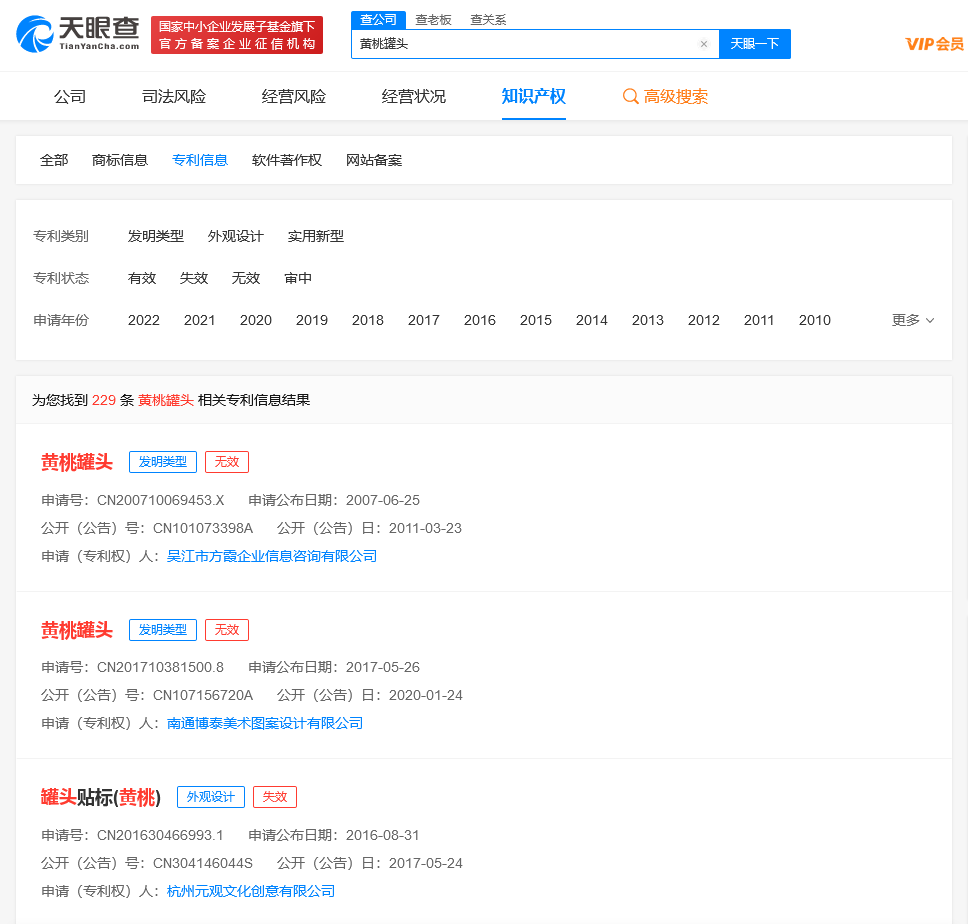The width and height of the screenshot is (968, 924).
Task: Filter patent category by 发明类型
Action: (156, 236)
